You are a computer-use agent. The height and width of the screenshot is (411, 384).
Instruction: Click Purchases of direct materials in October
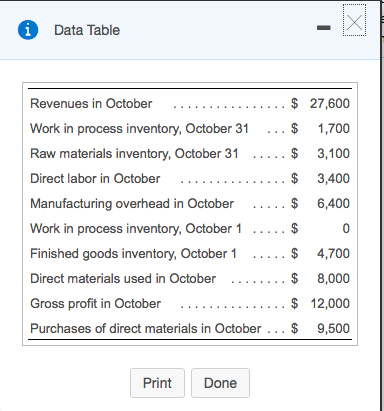(x=146, y=329)
